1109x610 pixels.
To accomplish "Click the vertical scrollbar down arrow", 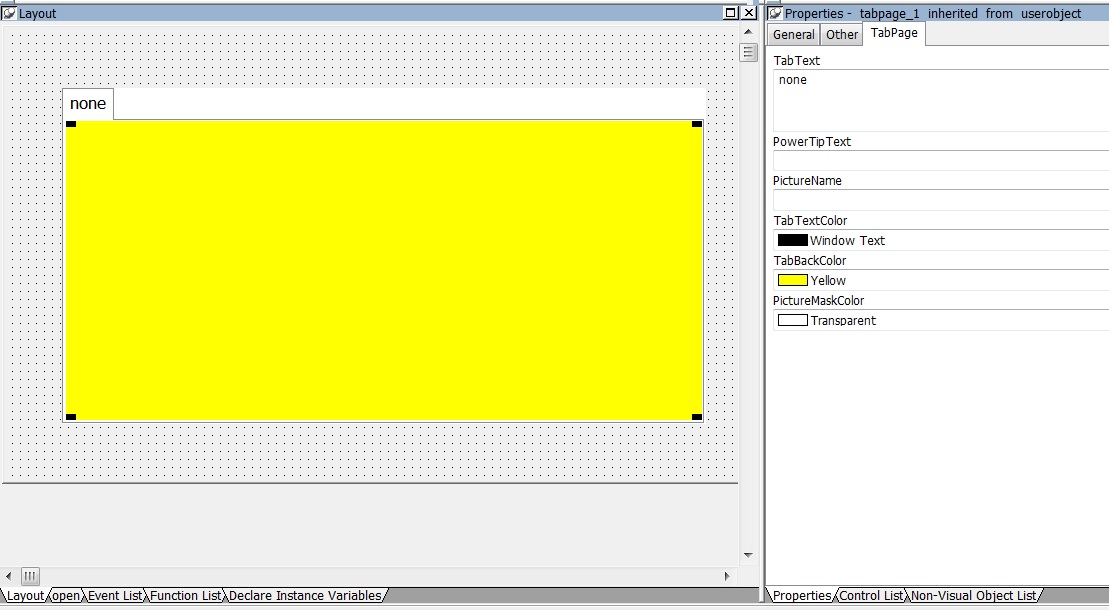I will (748, 555).
